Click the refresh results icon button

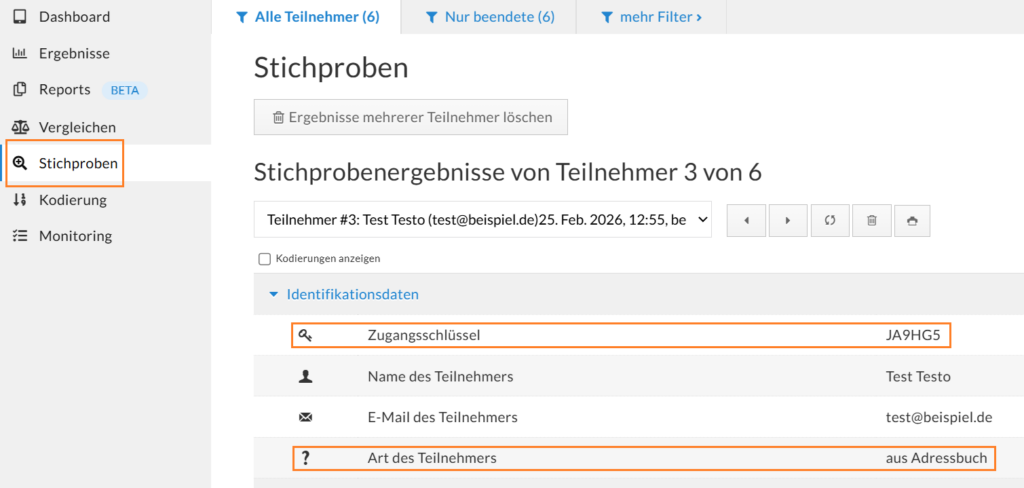coord(829,220)
